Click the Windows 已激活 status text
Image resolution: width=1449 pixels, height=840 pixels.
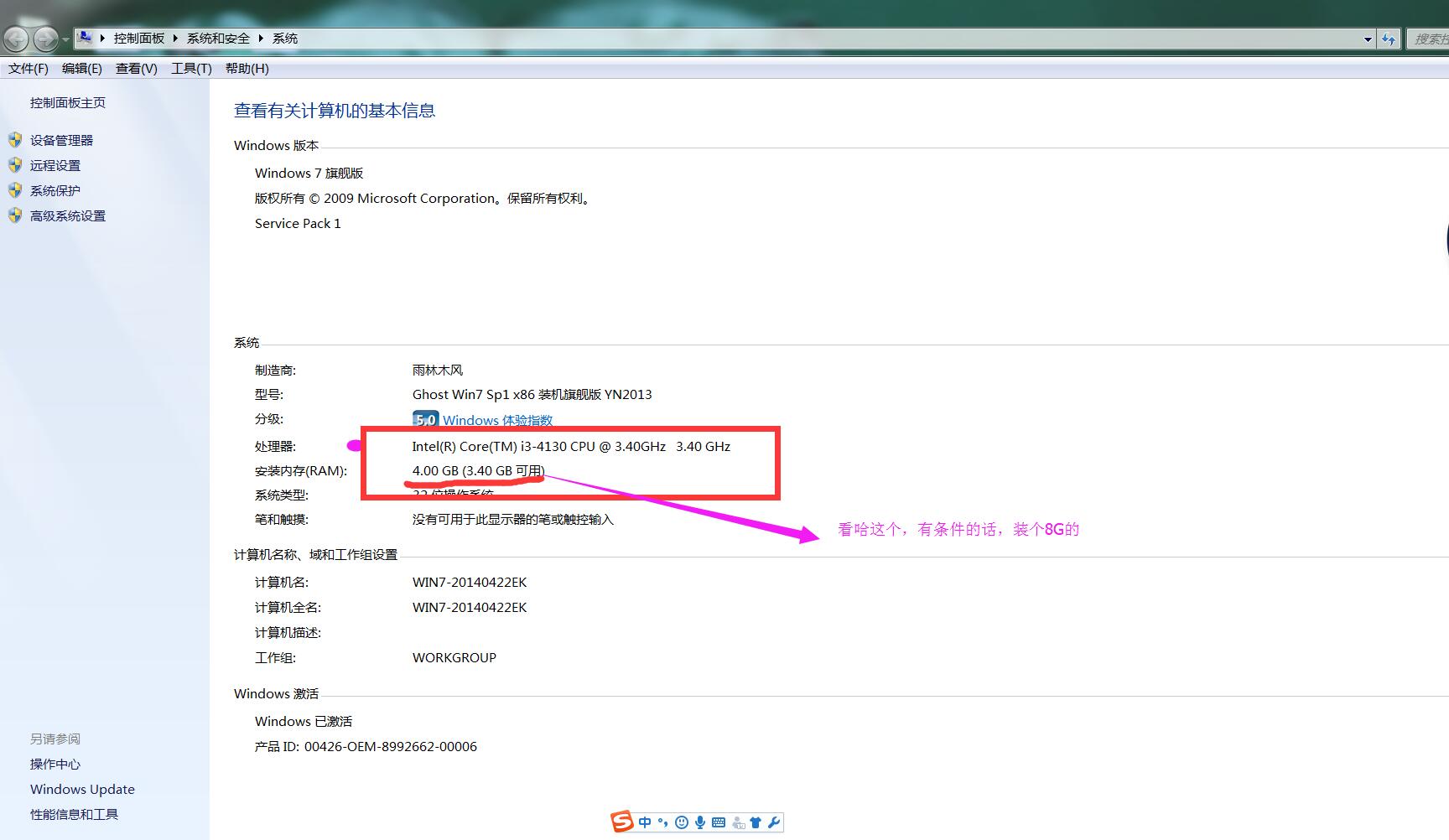(304, 722)
